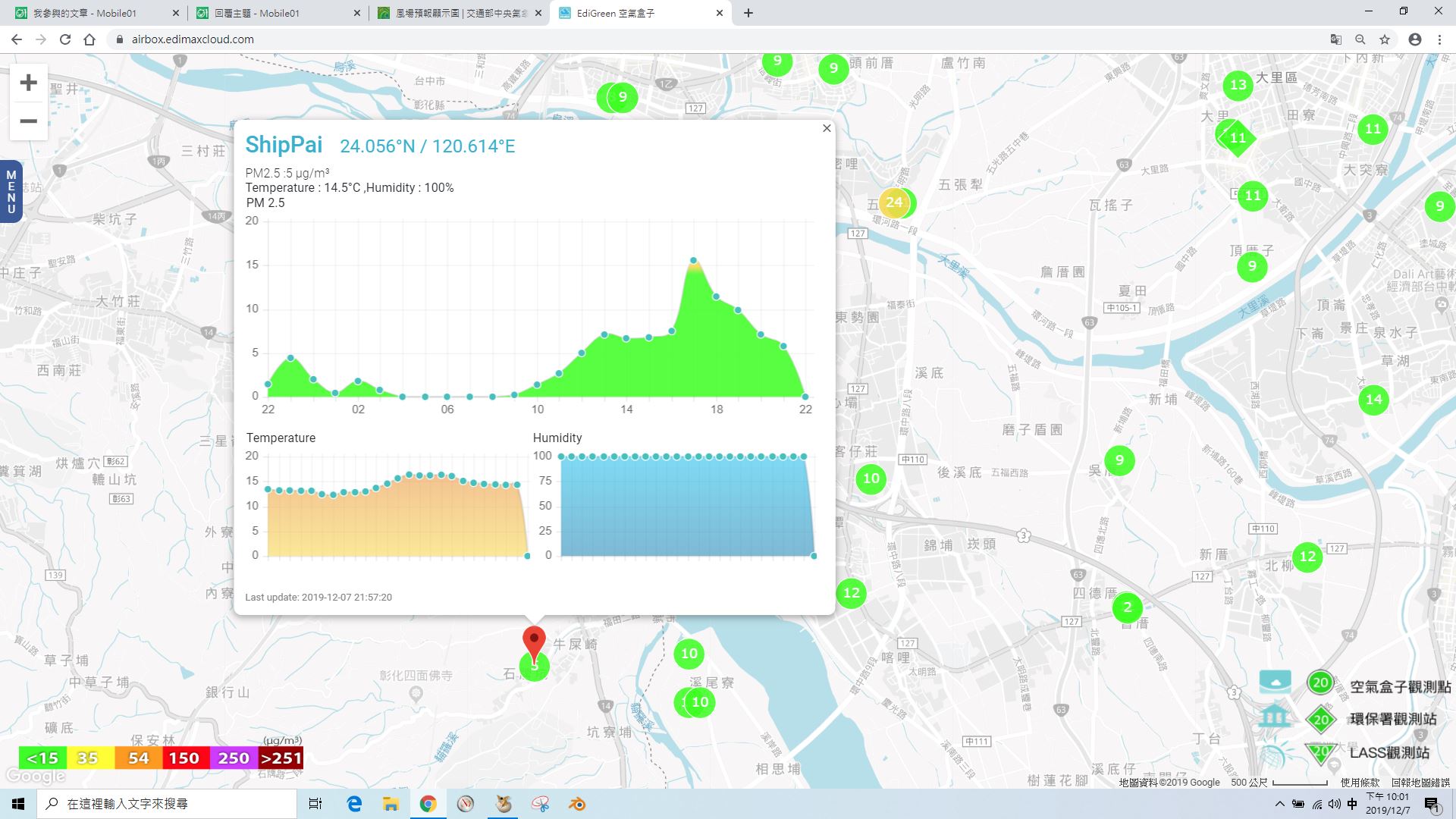The width and height of the screenshot is (1456, 819).
Task: Select marker 12 beside 北柳
Action: point(1307,557)
